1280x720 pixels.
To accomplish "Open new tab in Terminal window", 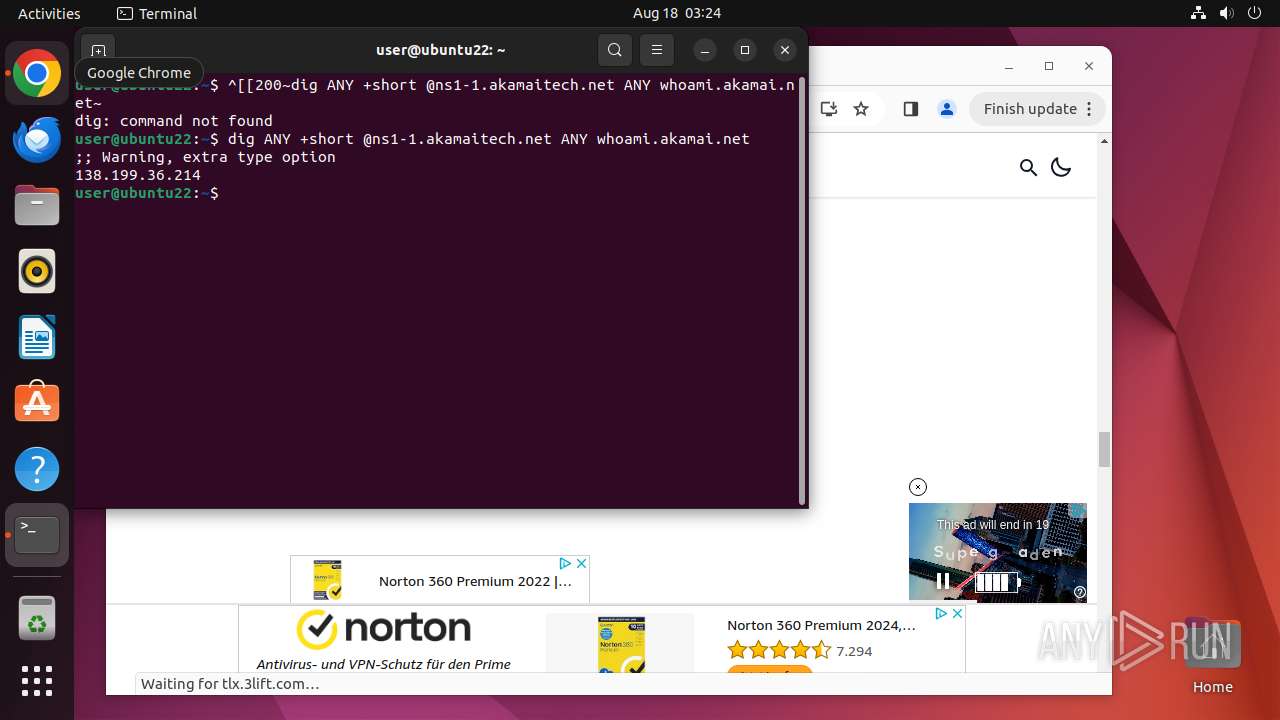I will point(98,50).
